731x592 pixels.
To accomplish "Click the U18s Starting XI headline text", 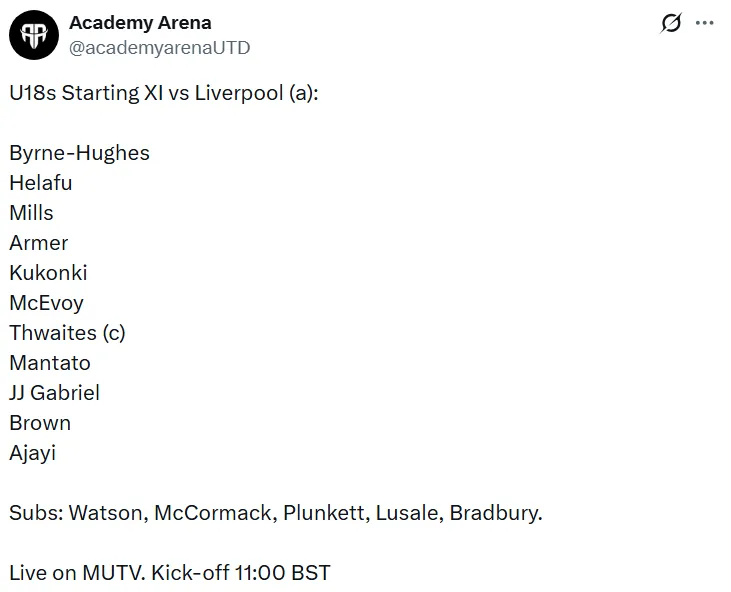I will click(164, 93).
